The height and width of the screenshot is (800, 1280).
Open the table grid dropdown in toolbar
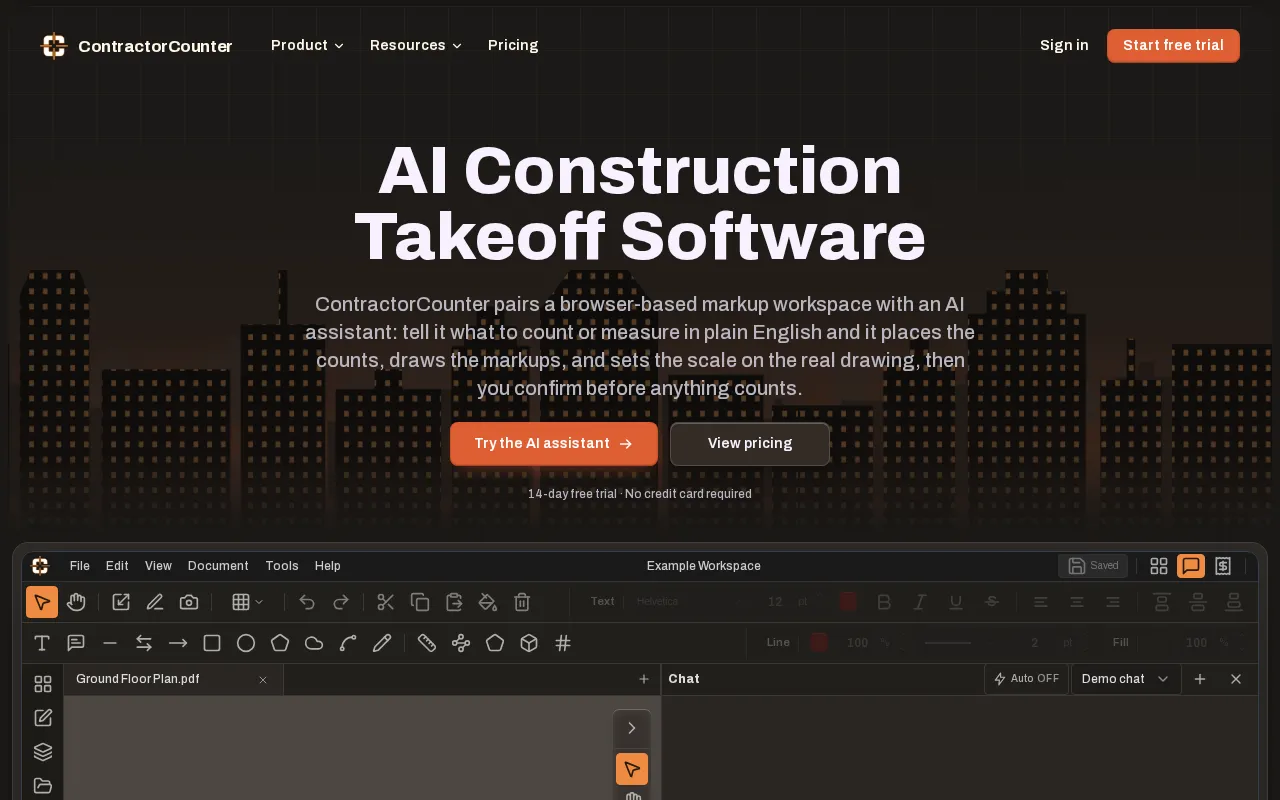(x=248, y=602)
